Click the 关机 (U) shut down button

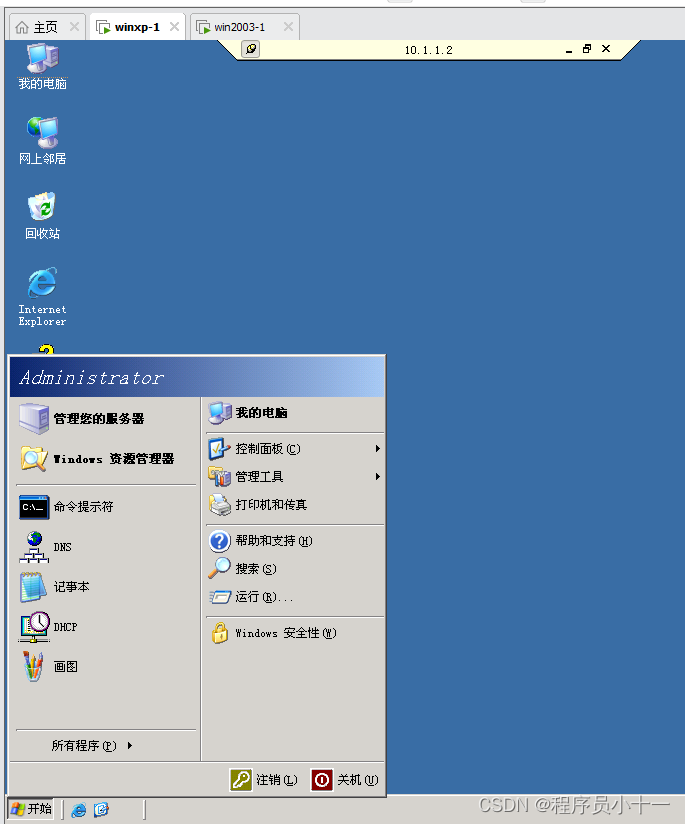[x=345, y=780]
